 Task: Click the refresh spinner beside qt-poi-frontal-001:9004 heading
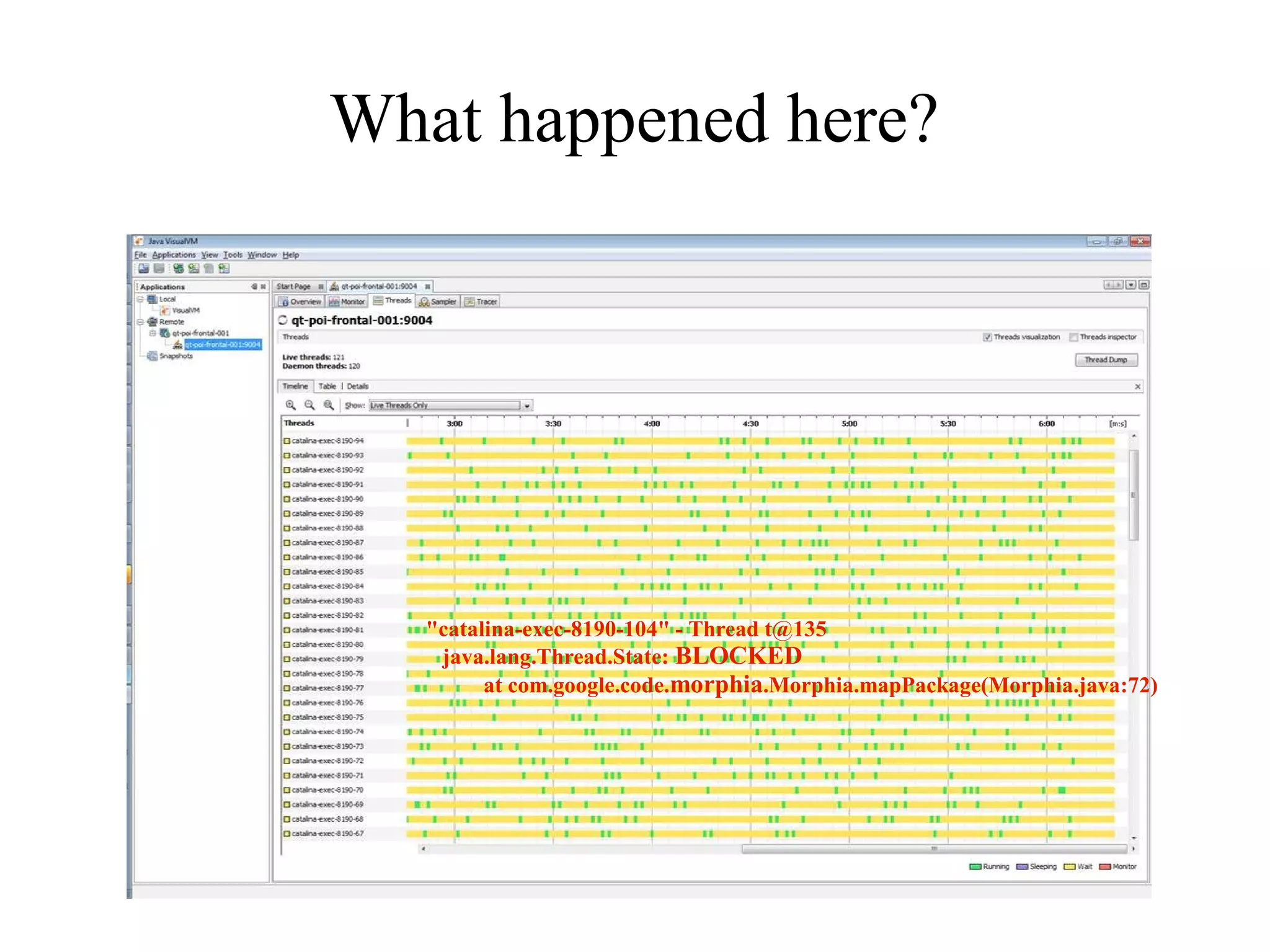pos(283,320)
